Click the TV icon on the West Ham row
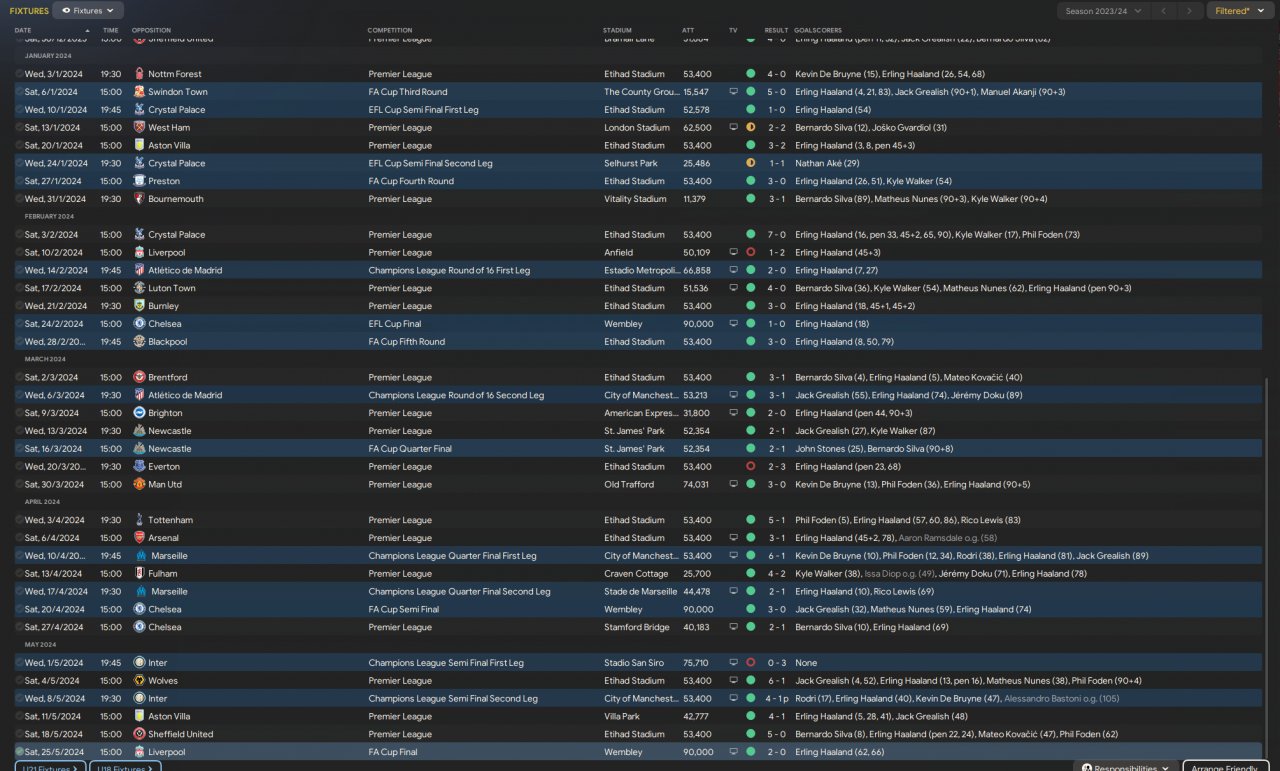This screenshot has height=771, width=1280. coord(733,128)
